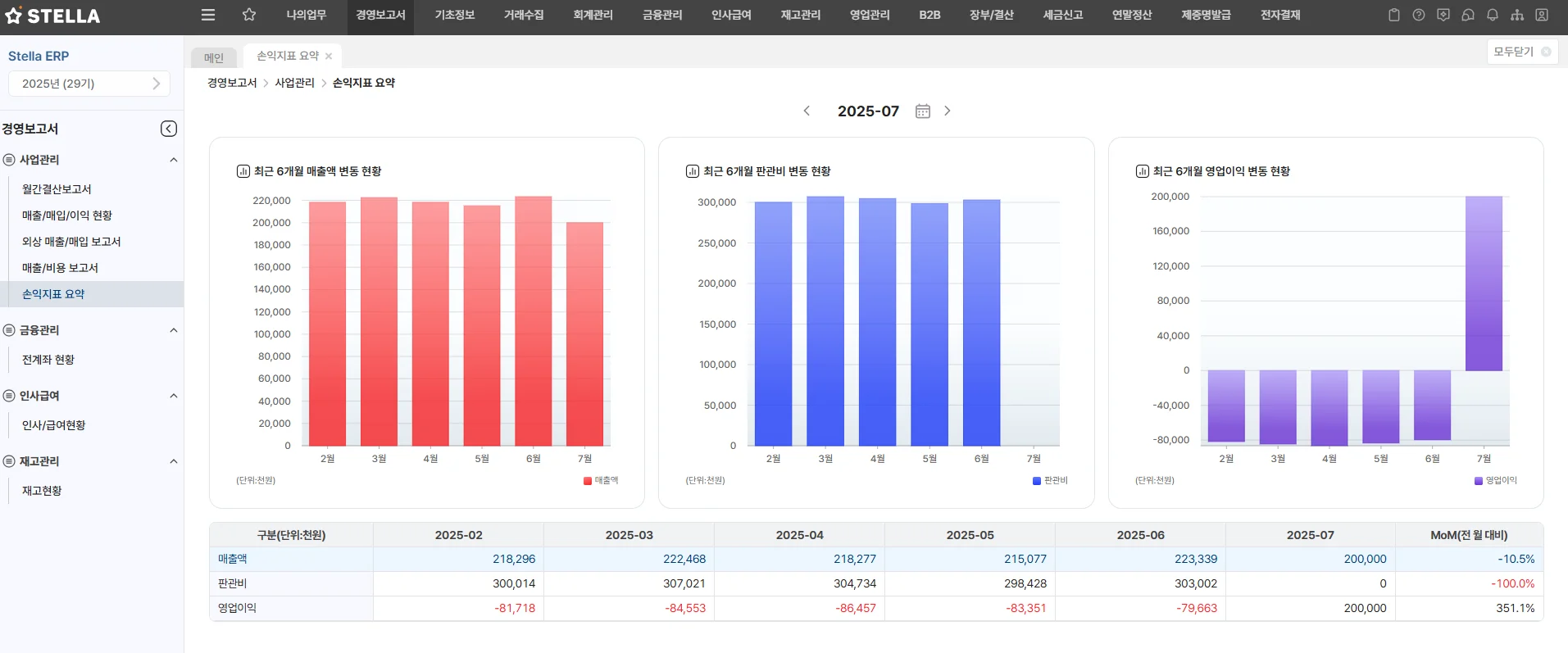1568x653 pixels.
Task: Open the organization chart icon
Action: tap(1517, 15)
